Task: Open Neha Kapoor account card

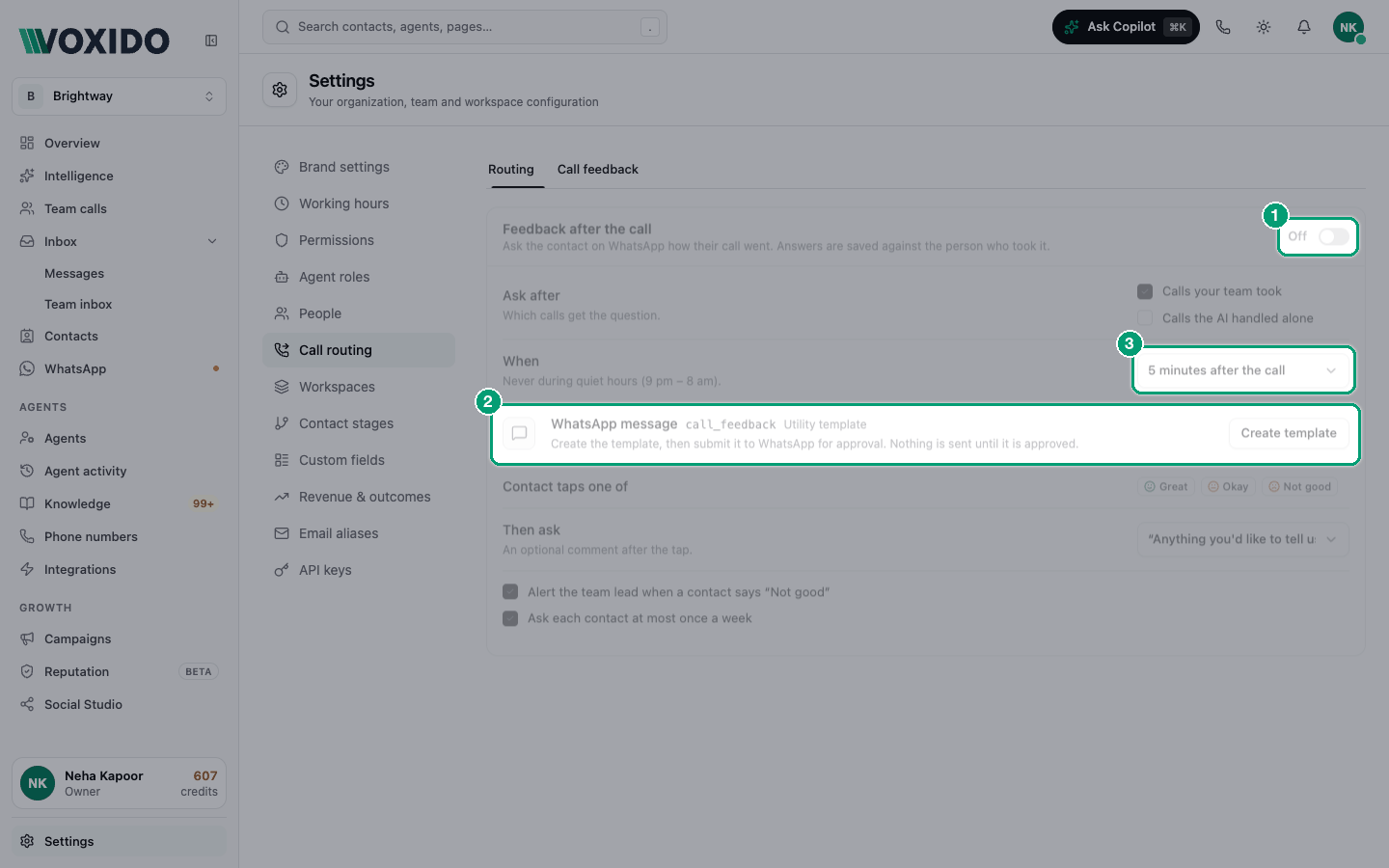Action: pyautogui.click(x=120, y=783)
